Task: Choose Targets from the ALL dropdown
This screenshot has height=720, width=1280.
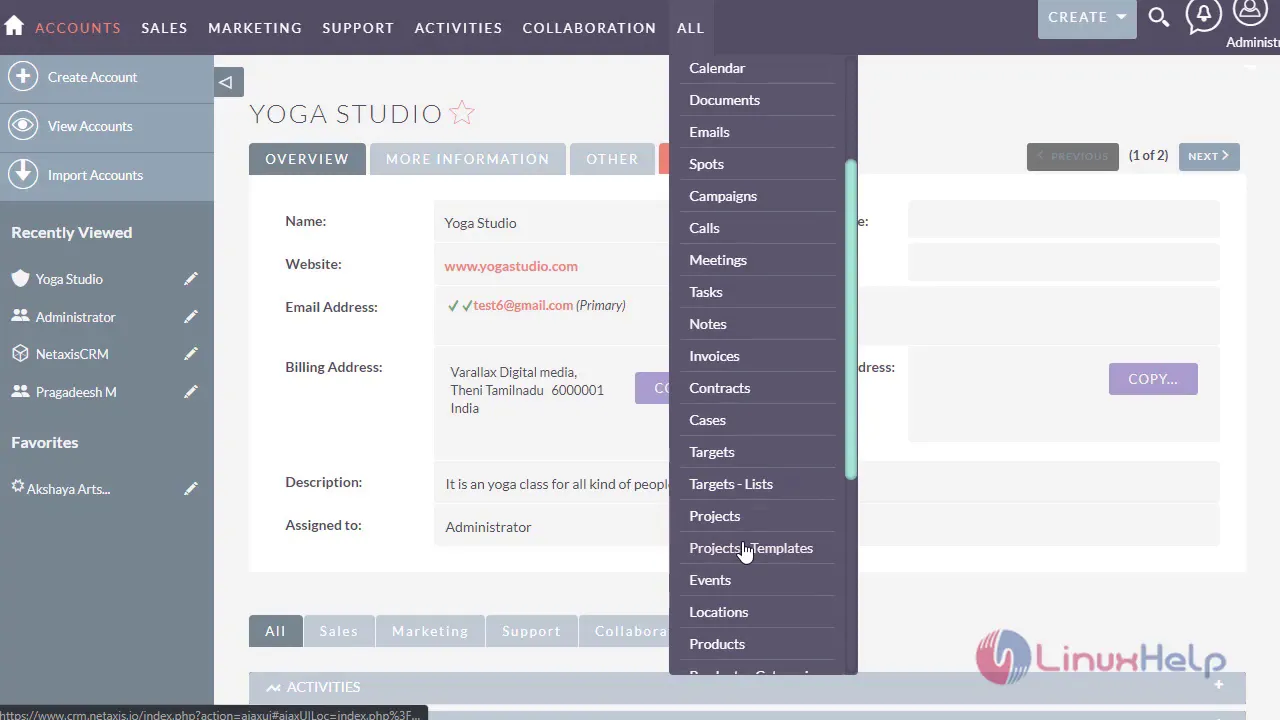Action: [712, 452]
